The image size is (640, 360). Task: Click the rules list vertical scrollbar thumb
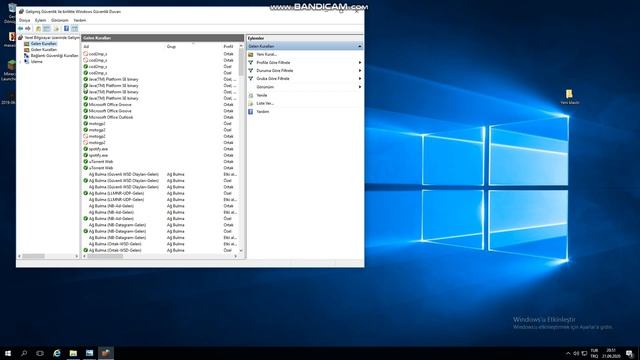click(x=241, y=62)
